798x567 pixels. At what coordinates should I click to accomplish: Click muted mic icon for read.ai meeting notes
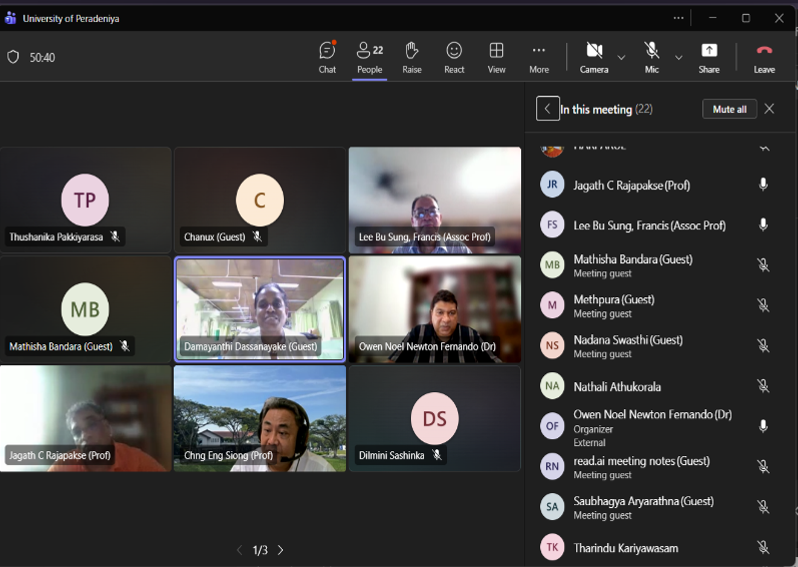(x=763, y=466)
